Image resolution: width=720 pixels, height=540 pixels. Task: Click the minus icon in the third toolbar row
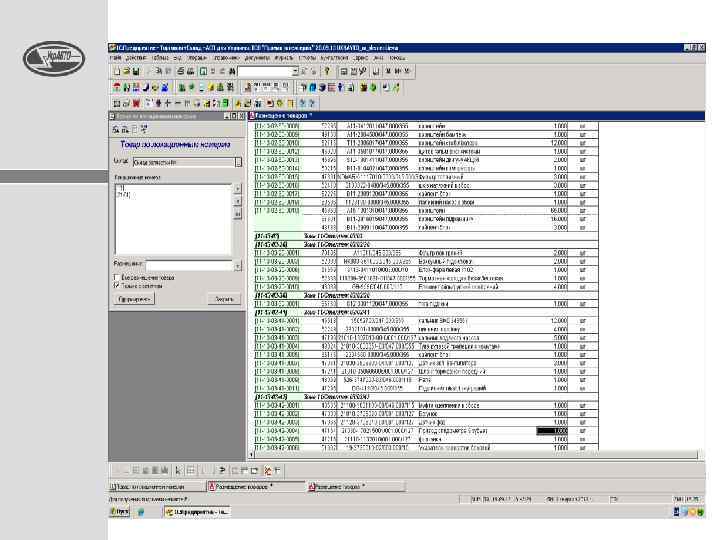177,103
